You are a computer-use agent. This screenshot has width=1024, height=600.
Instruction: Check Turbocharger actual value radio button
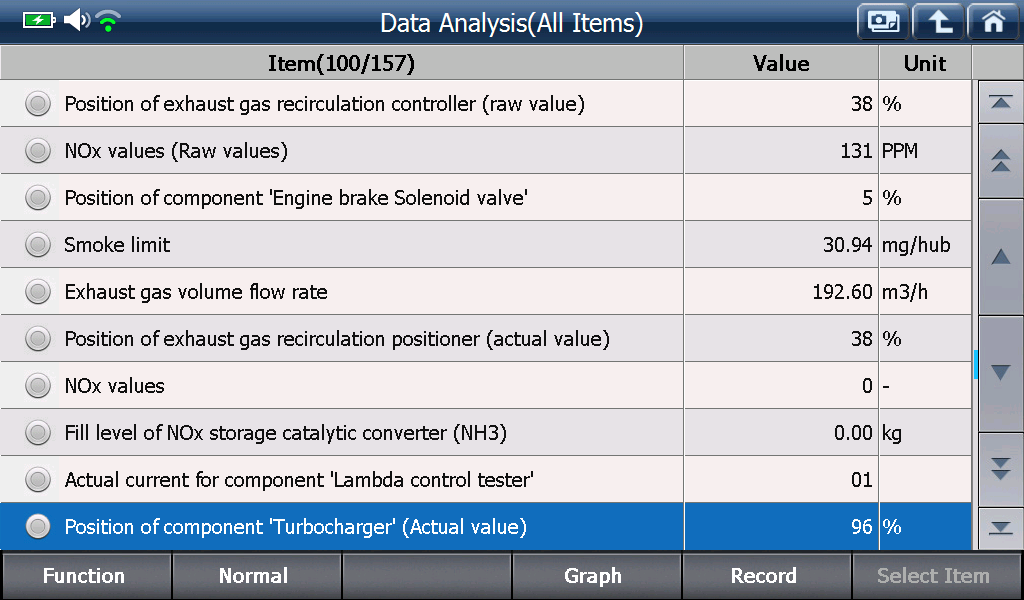point(38,526)
